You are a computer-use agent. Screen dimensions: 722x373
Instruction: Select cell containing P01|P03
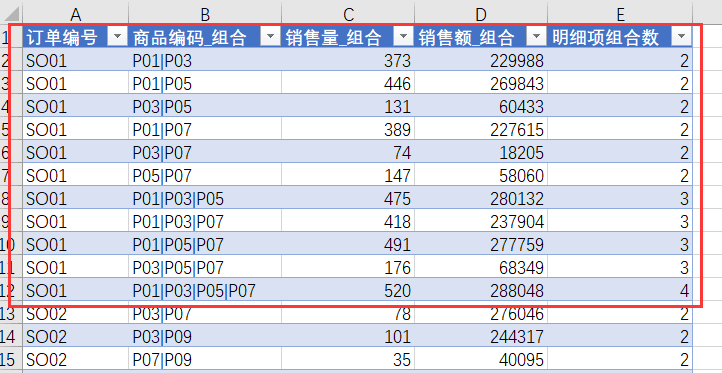point(205,60)
